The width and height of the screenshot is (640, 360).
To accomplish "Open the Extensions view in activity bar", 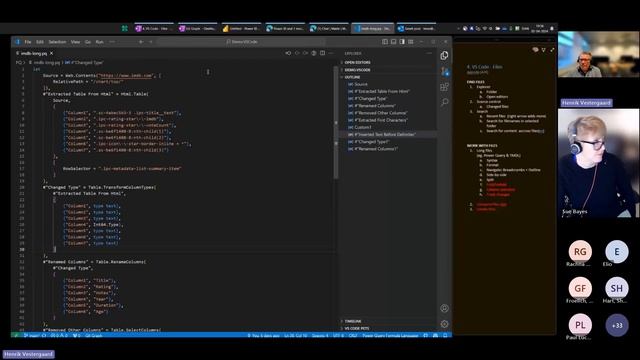I will [x=444, y=87].
